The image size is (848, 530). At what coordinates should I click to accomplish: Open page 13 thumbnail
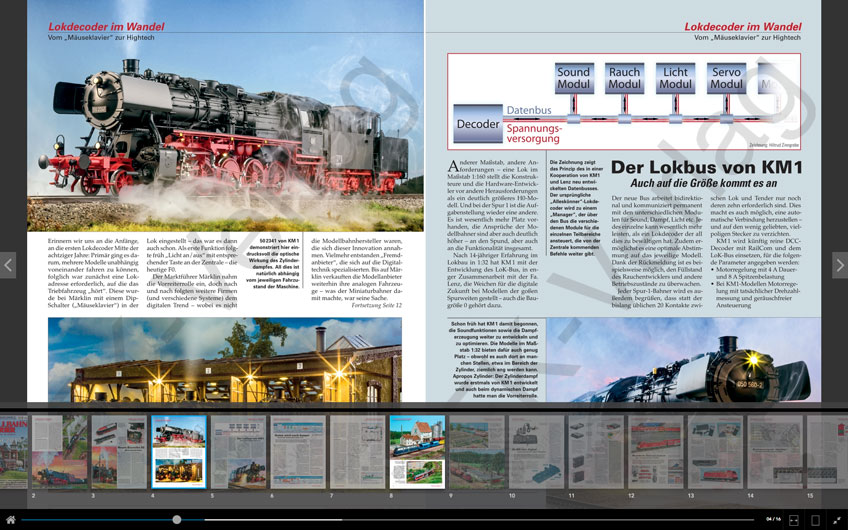click(716, 452)
